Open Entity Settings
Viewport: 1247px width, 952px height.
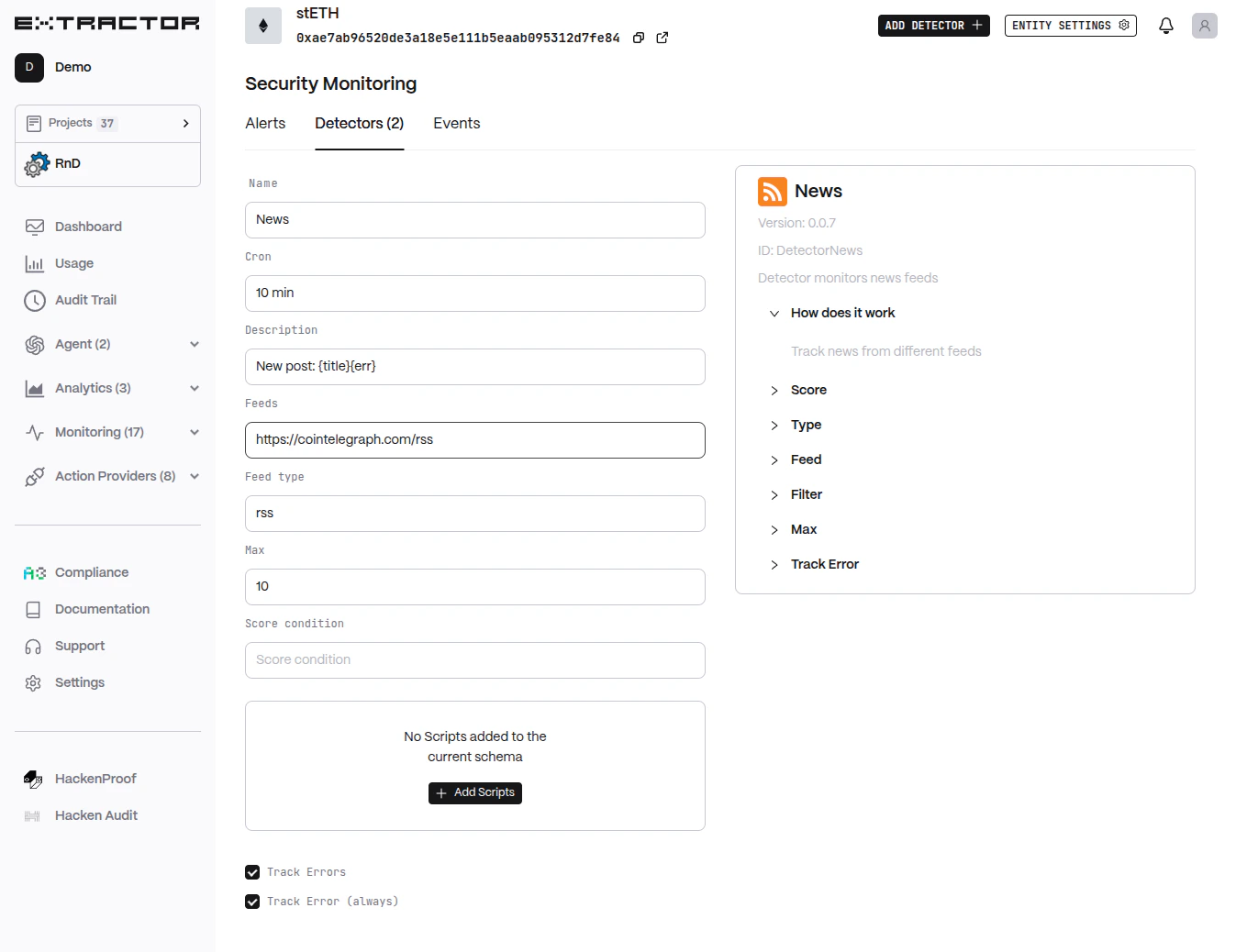(1070, 26)
